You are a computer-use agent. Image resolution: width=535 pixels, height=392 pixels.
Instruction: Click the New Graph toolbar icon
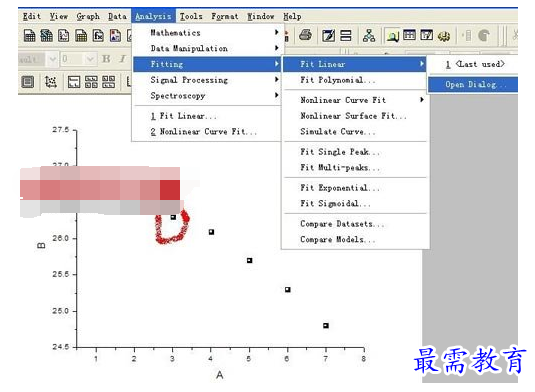click(x=64, y=35)
